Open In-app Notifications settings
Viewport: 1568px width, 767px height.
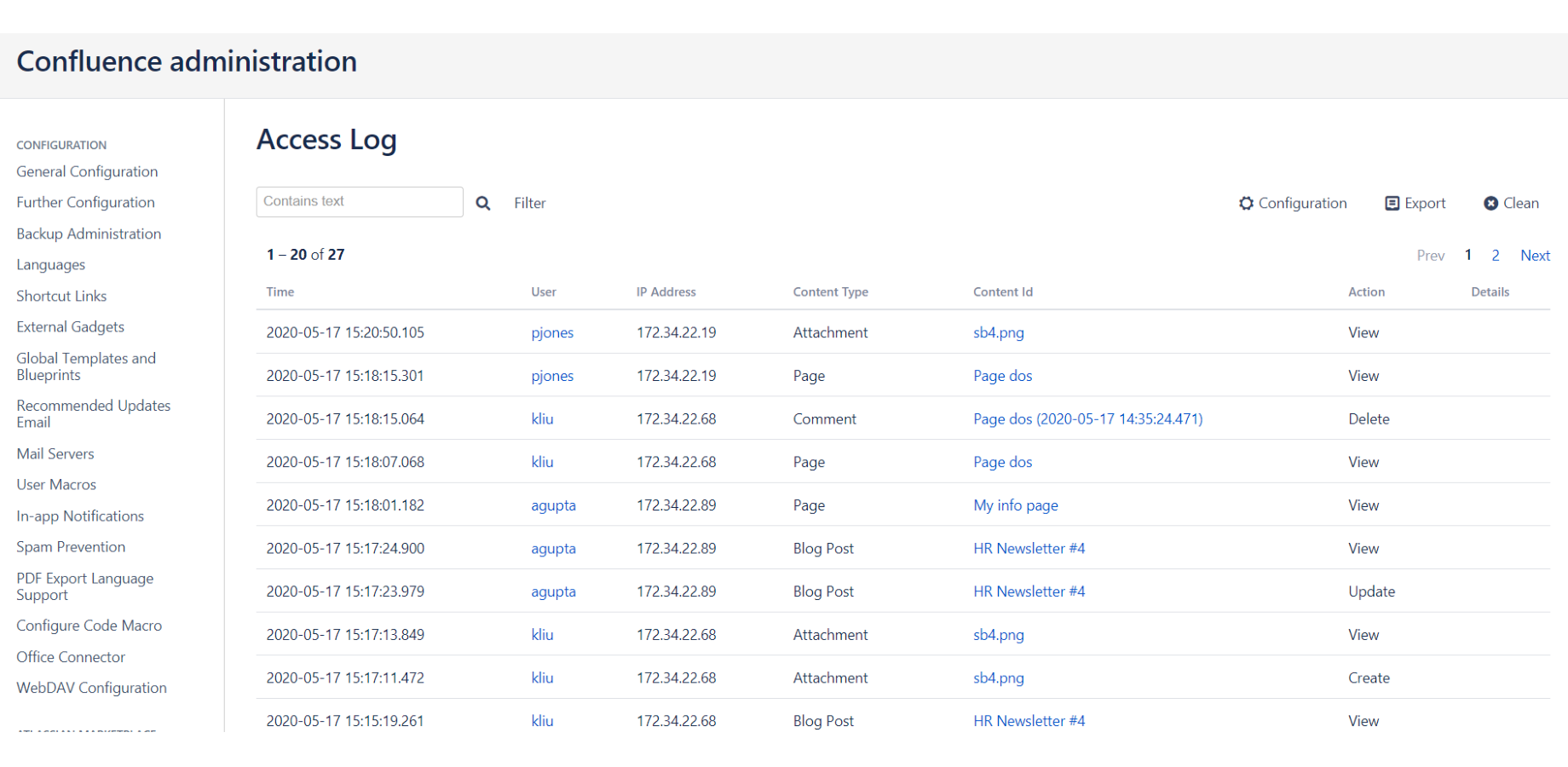point(80,516)
